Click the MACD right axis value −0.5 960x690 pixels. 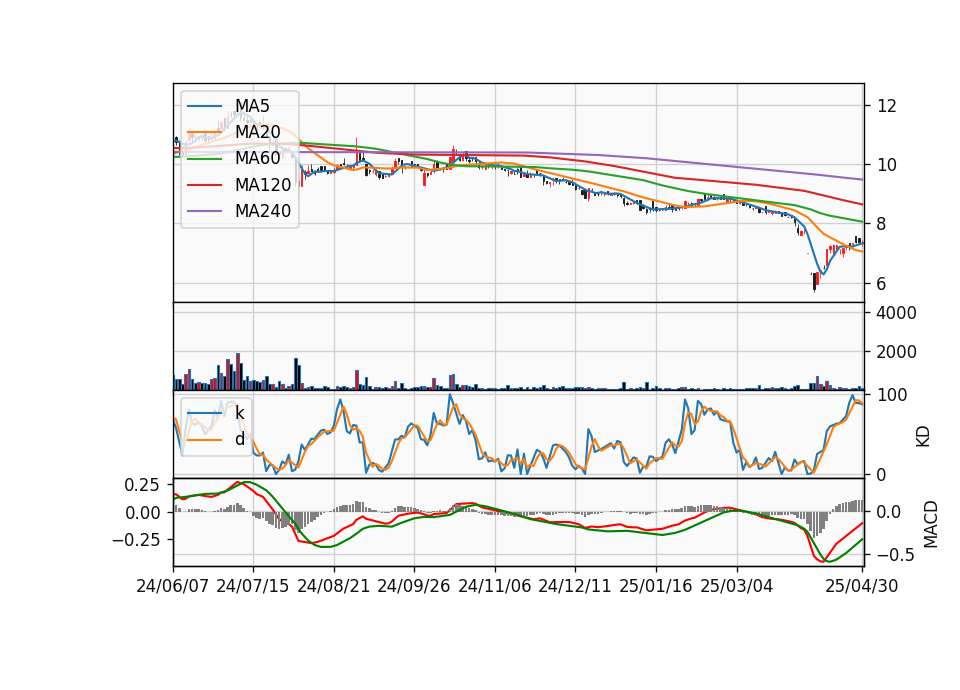894,555
